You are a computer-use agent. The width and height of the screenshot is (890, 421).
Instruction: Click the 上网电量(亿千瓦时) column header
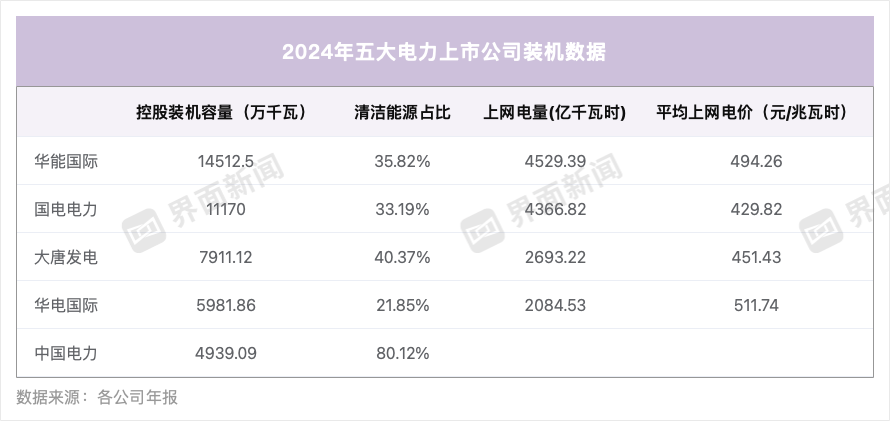point(554,113)
